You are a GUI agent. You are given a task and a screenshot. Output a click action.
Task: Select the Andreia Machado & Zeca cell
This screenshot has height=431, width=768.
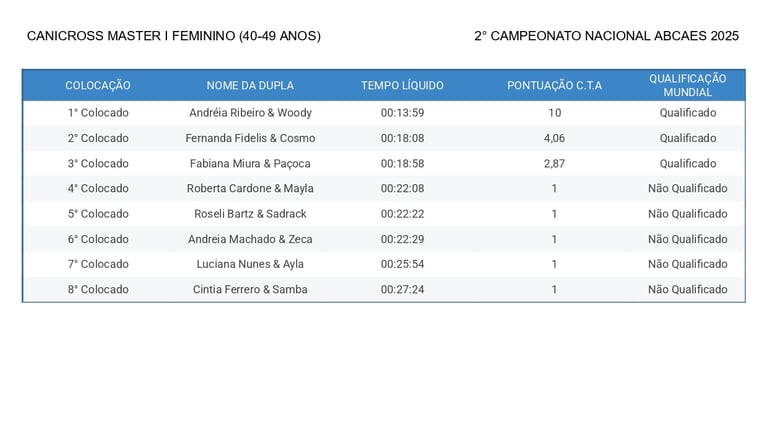pyautogui.click(x=250, y=239)
